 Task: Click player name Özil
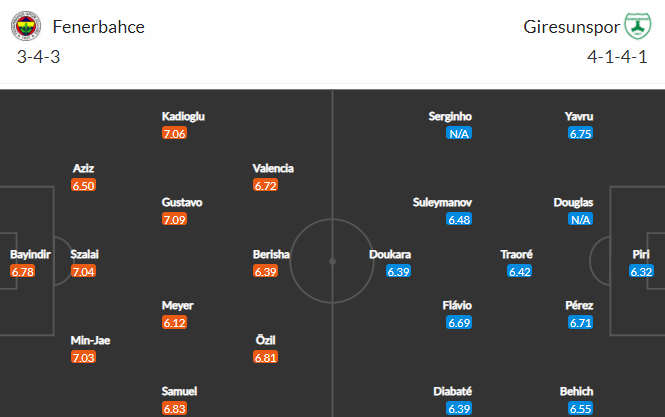click(265, 340)
